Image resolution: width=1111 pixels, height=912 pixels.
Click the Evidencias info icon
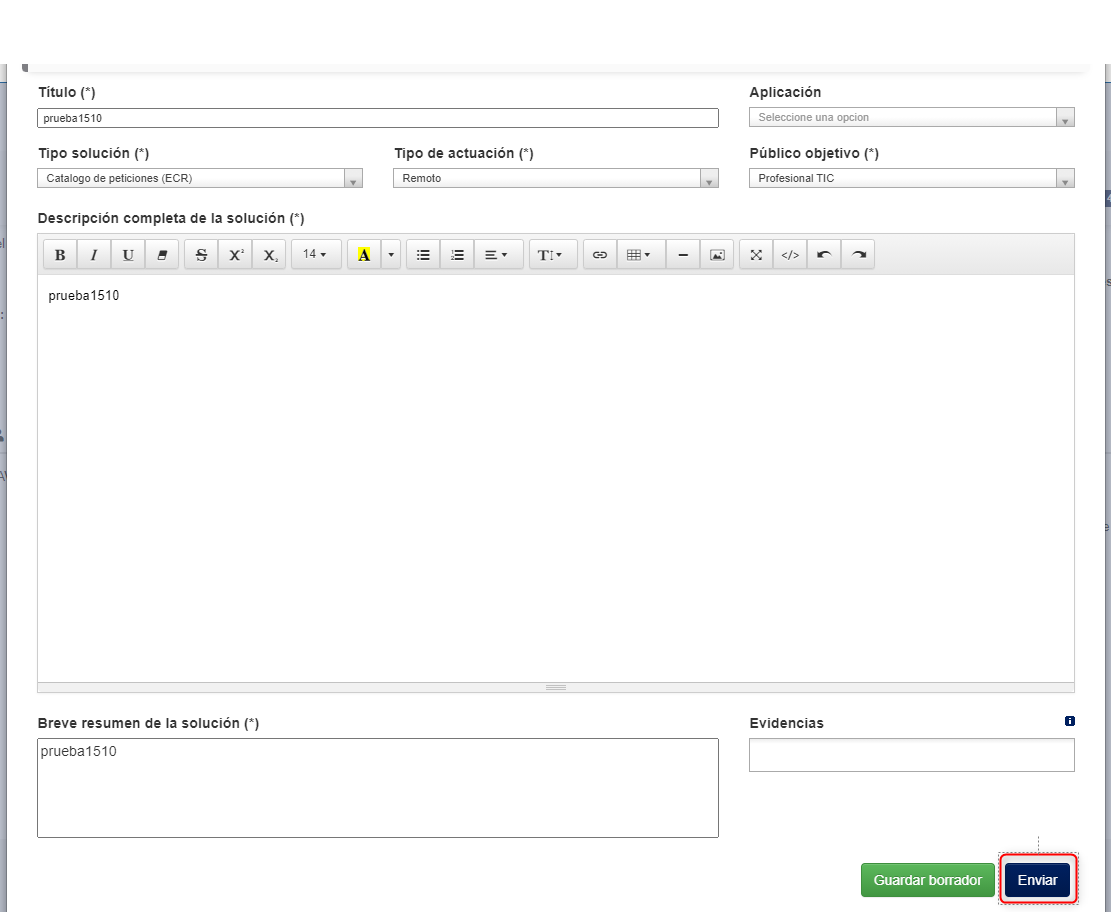pos(1069,721)
